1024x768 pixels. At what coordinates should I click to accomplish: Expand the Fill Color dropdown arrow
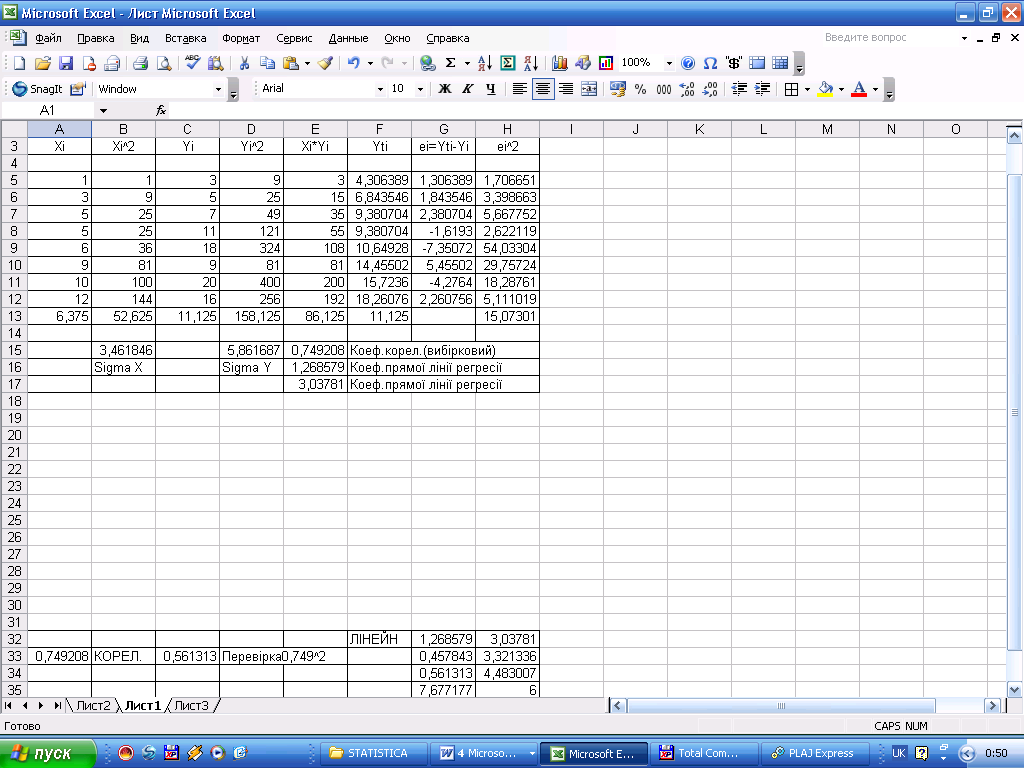841,89
